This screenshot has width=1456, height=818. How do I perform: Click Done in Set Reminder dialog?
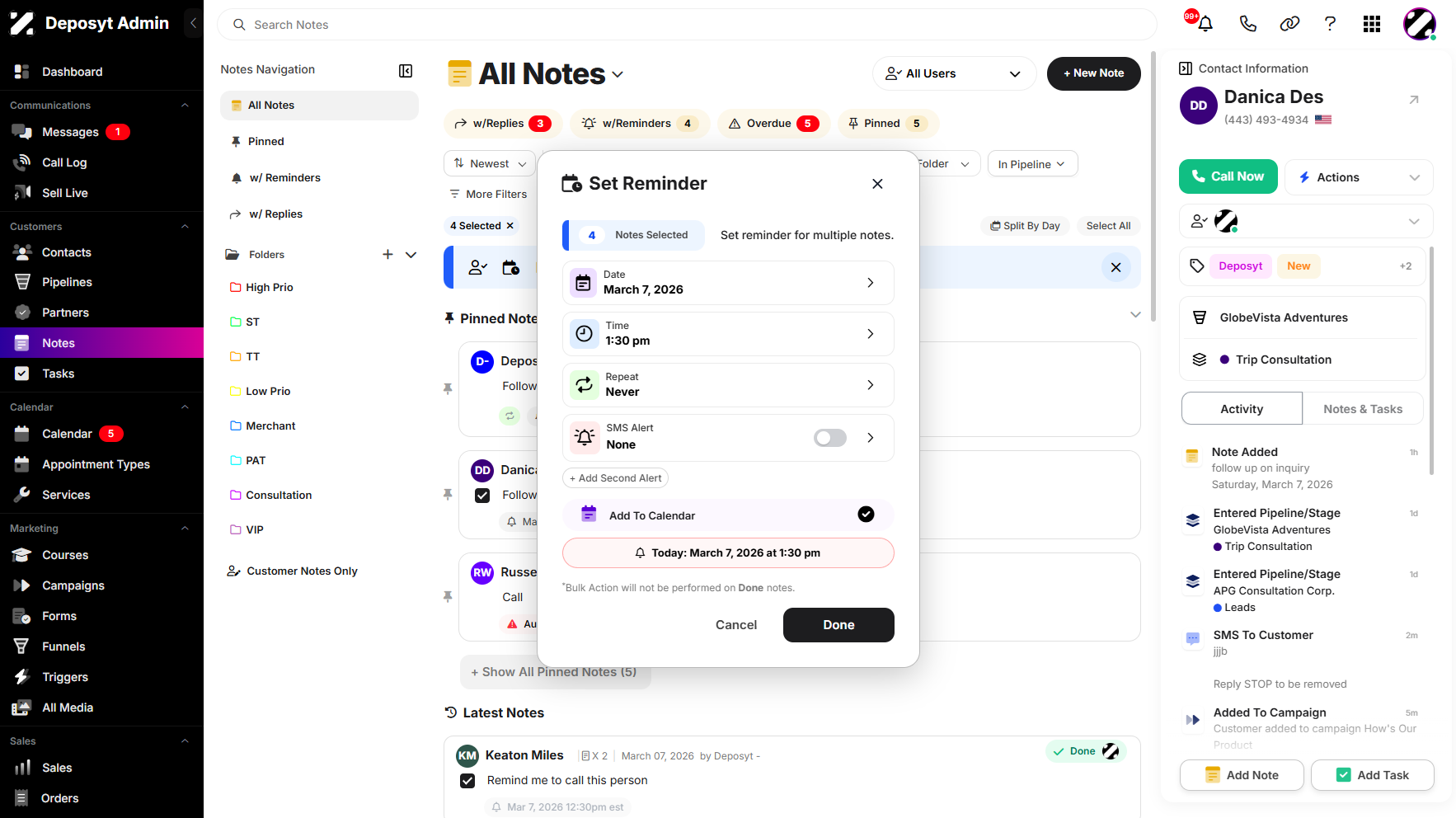coord(838,625)
